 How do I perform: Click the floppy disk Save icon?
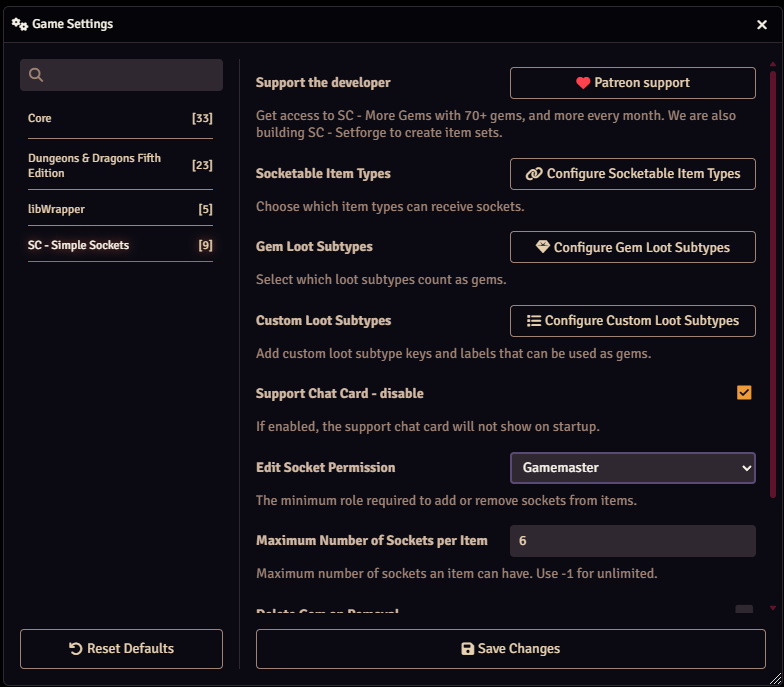click(x=467, y=649)
